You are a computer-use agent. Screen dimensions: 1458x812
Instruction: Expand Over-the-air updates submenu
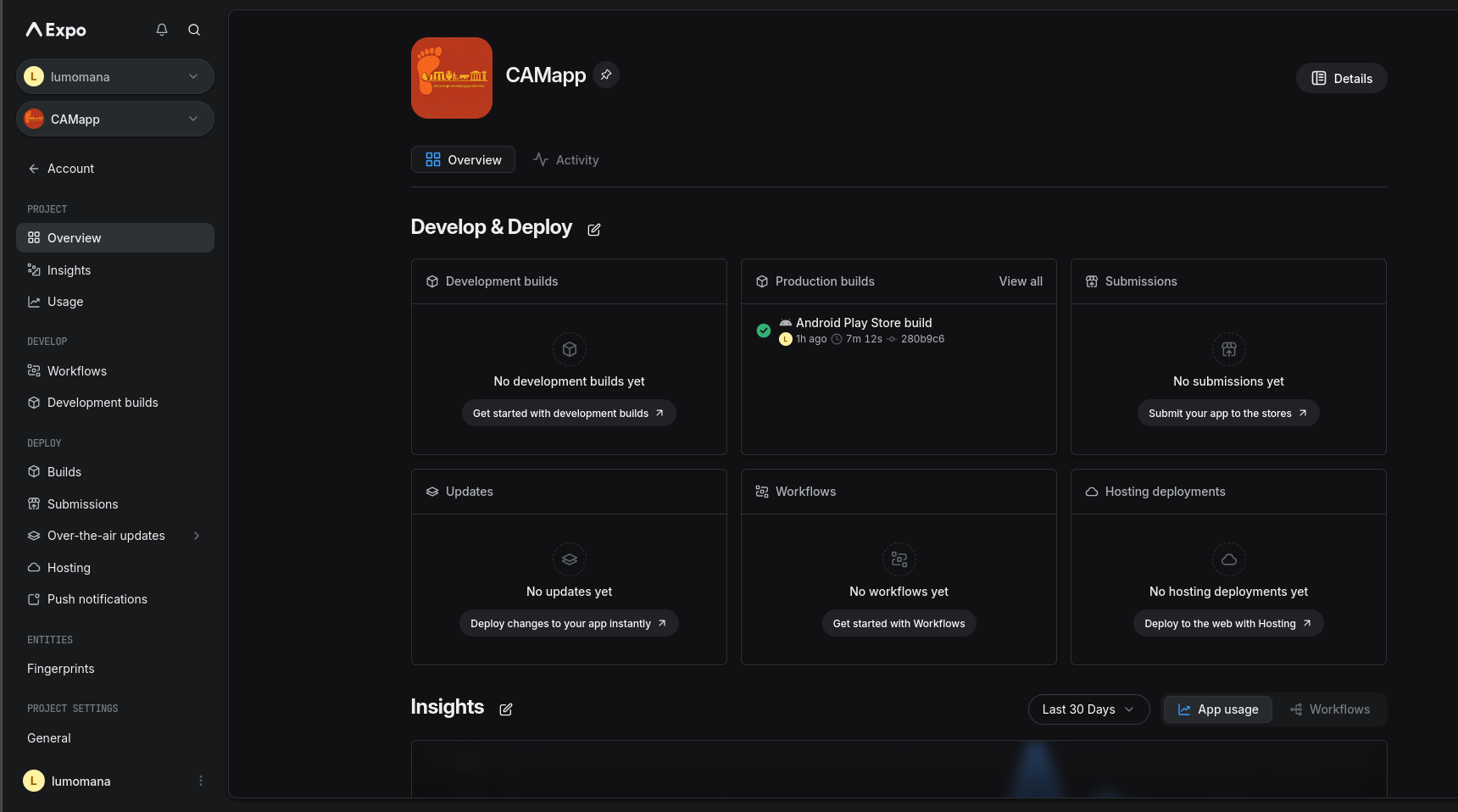pos(197,536)
